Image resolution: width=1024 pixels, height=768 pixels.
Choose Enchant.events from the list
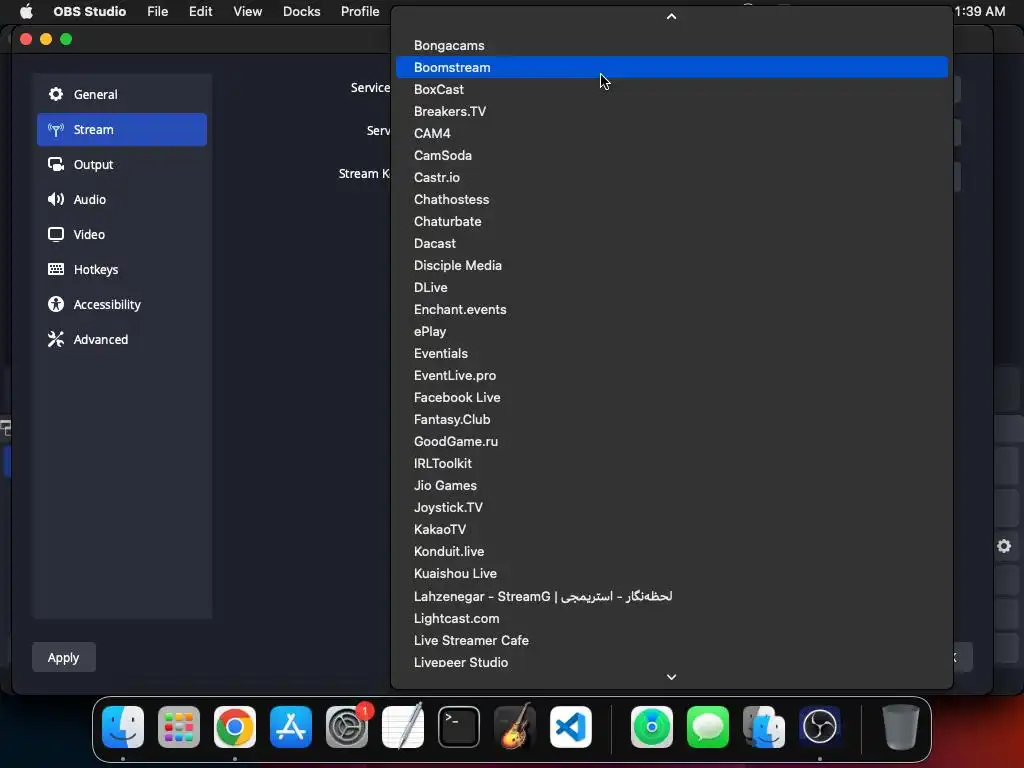coord(672,310)
